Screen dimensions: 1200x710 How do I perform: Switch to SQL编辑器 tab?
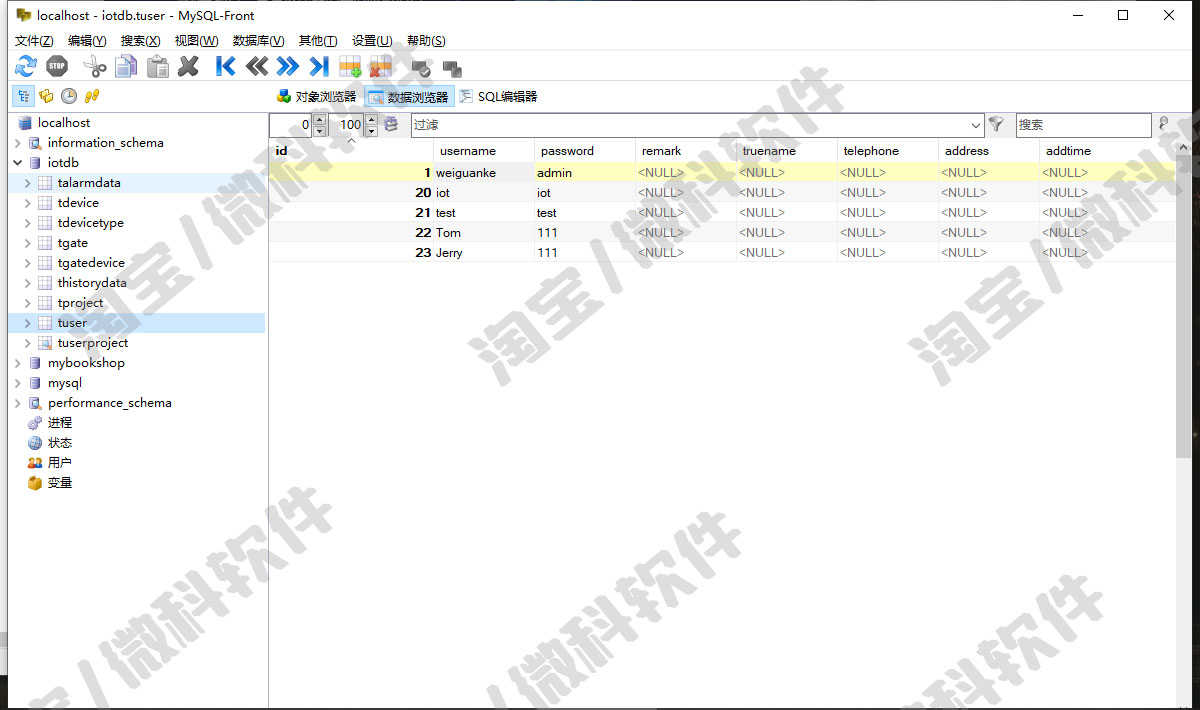click(x=498, y=97)
